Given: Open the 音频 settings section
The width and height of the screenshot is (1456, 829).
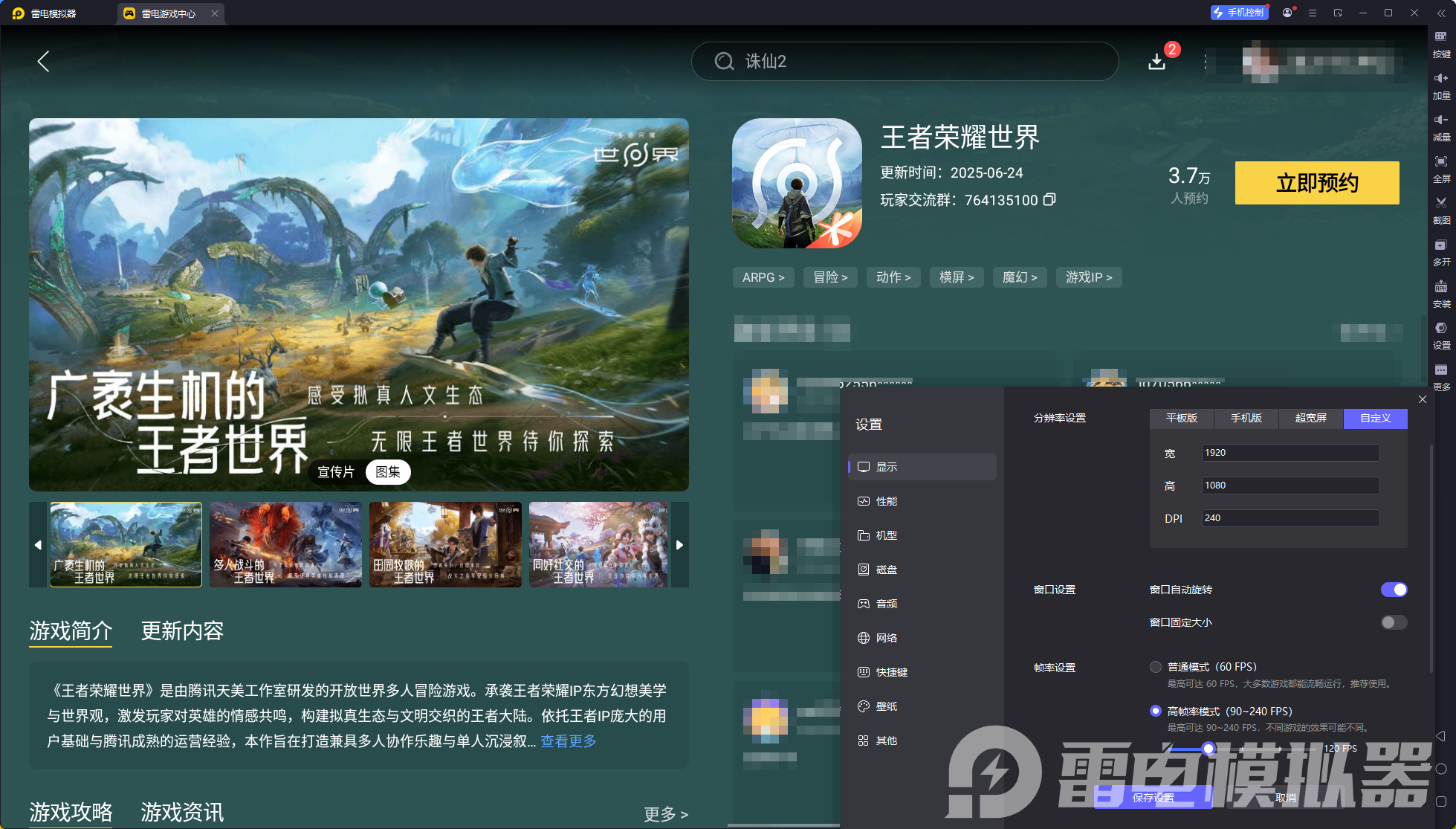Looking at the screenshot, I should 887,603.
